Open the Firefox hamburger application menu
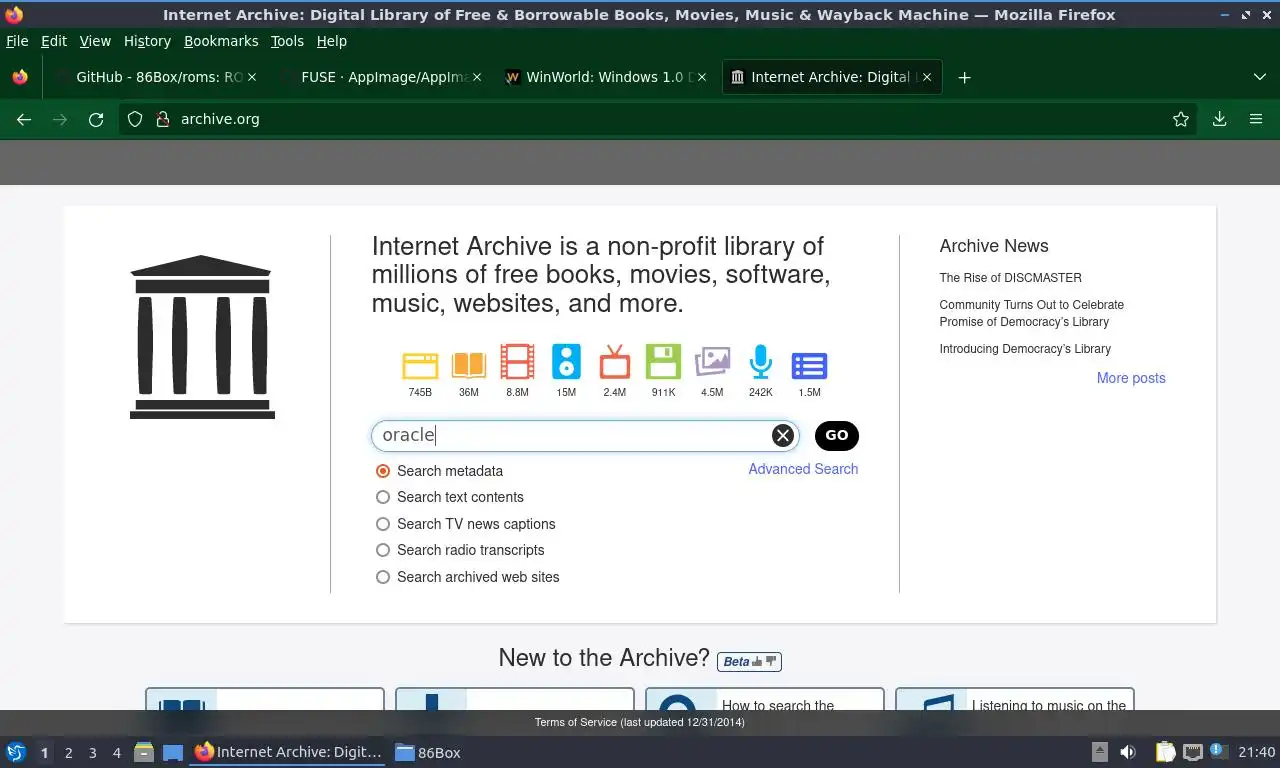This screenshot has width=1280, height=768. [1256, 119]
